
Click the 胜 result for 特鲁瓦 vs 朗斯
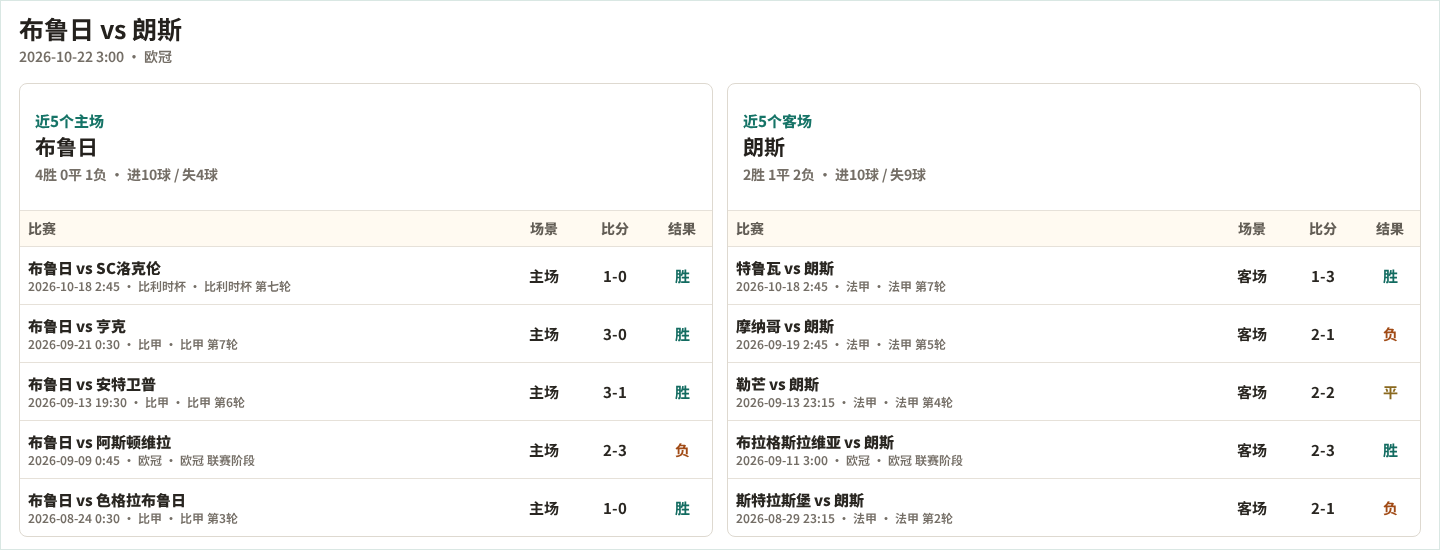click(1390, 276)
